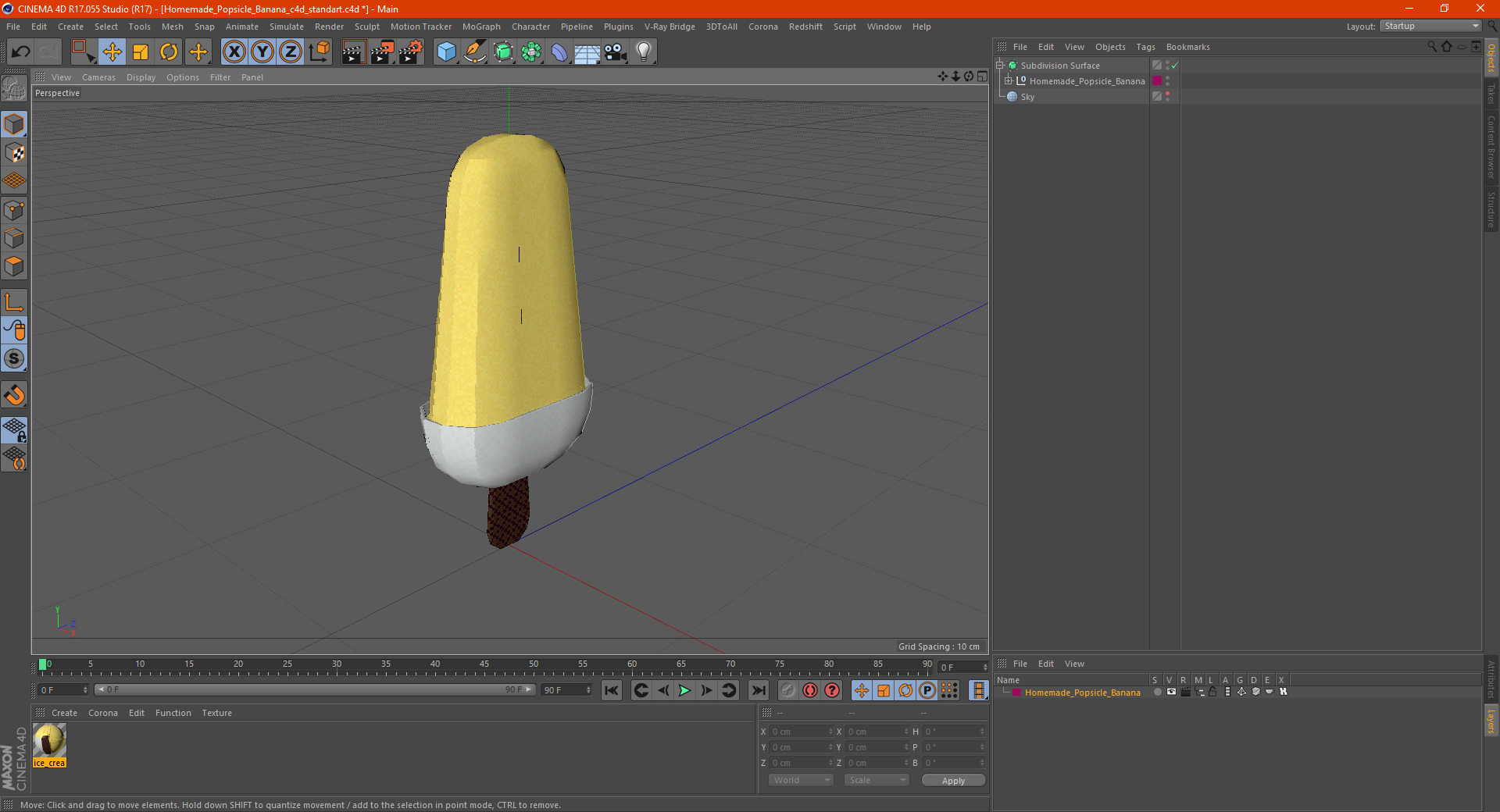Toggle layer visibility for Homemade_Popsicle_Banana

tap(1171, 693)
